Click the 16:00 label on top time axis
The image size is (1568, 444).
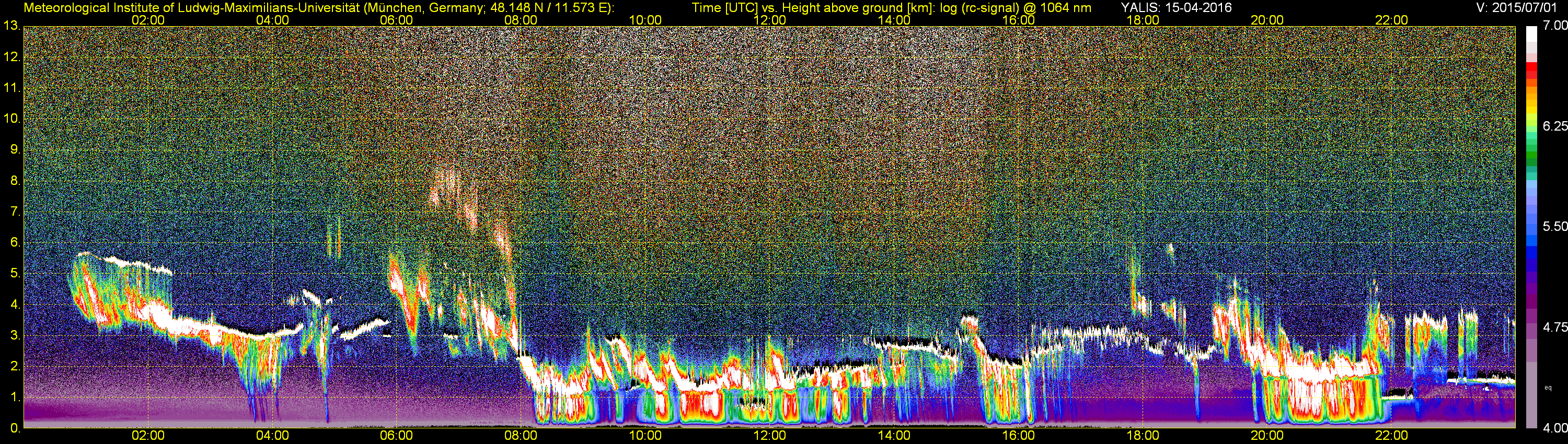click(x=1018, y=20)
